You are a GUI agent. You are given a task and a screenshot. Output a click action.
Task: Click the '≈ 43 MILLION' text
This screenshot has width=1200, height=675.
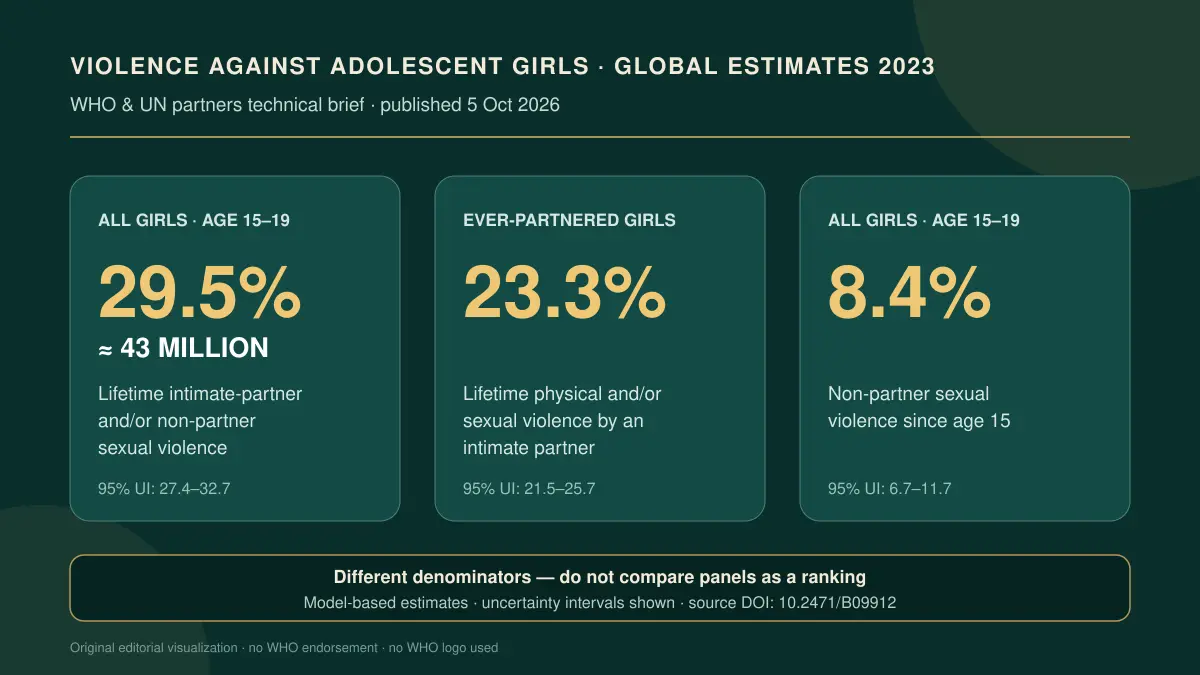point(183,348)
